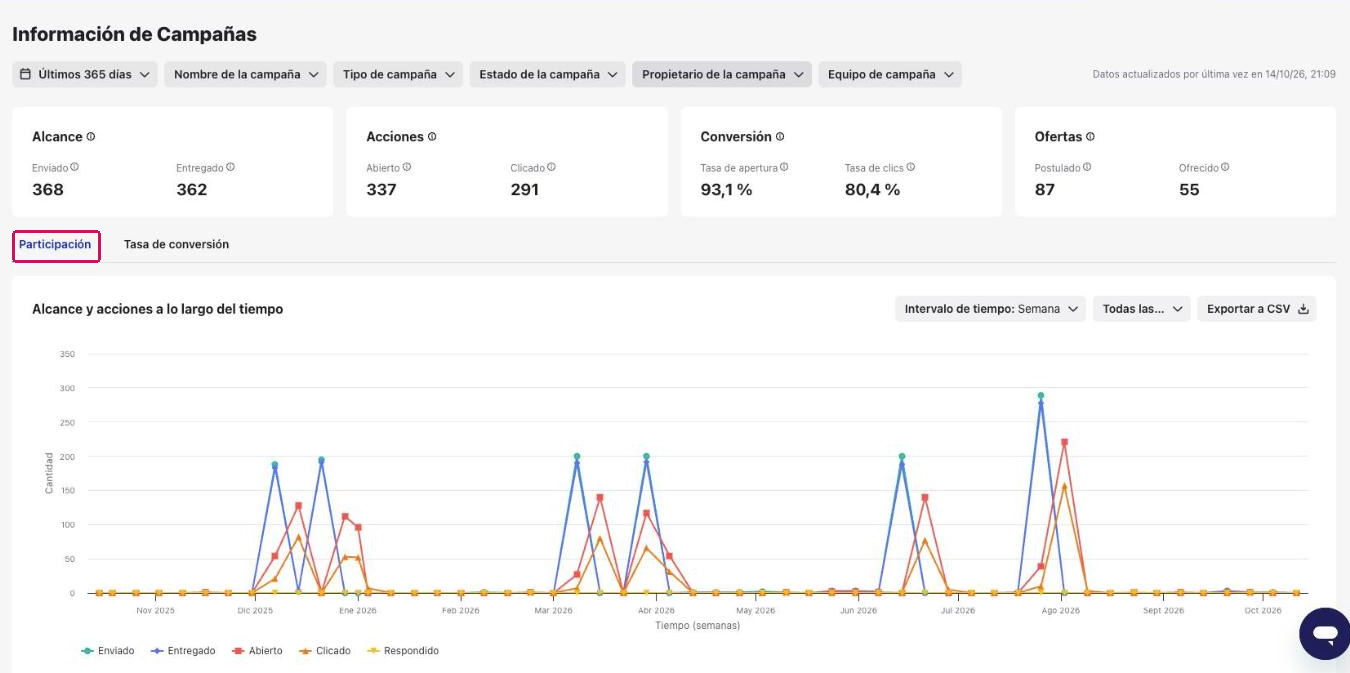Click the Tiempo (semanas) axis label

(698, 626)
